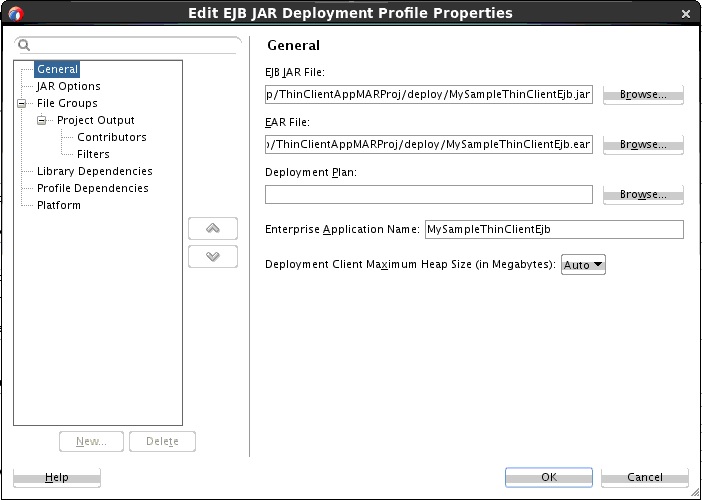Open Help for this dialog
The width and height of the screenshot is (702, 500).
tap(57, 478)
